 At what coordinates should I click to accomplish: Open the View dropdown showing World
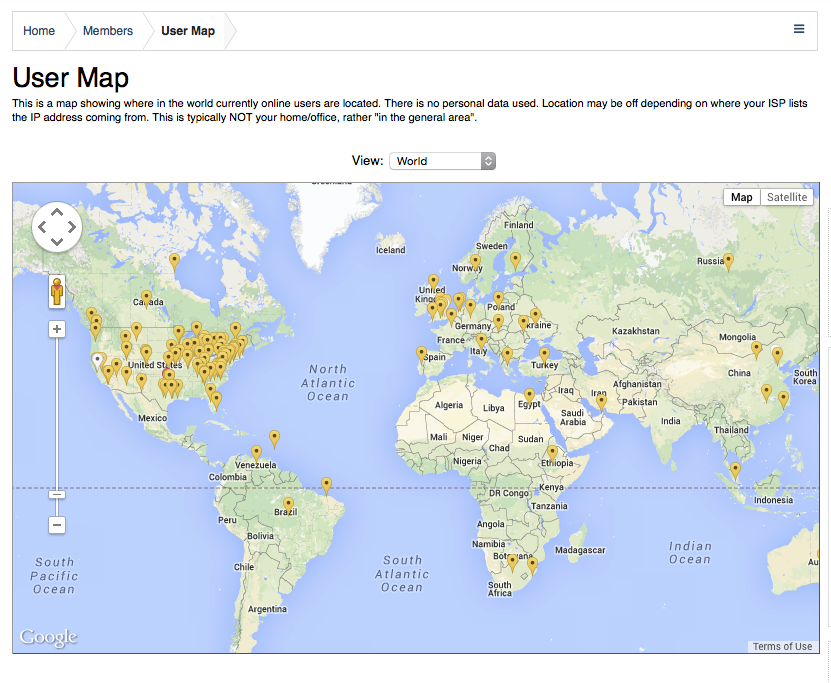click(442, 161)
